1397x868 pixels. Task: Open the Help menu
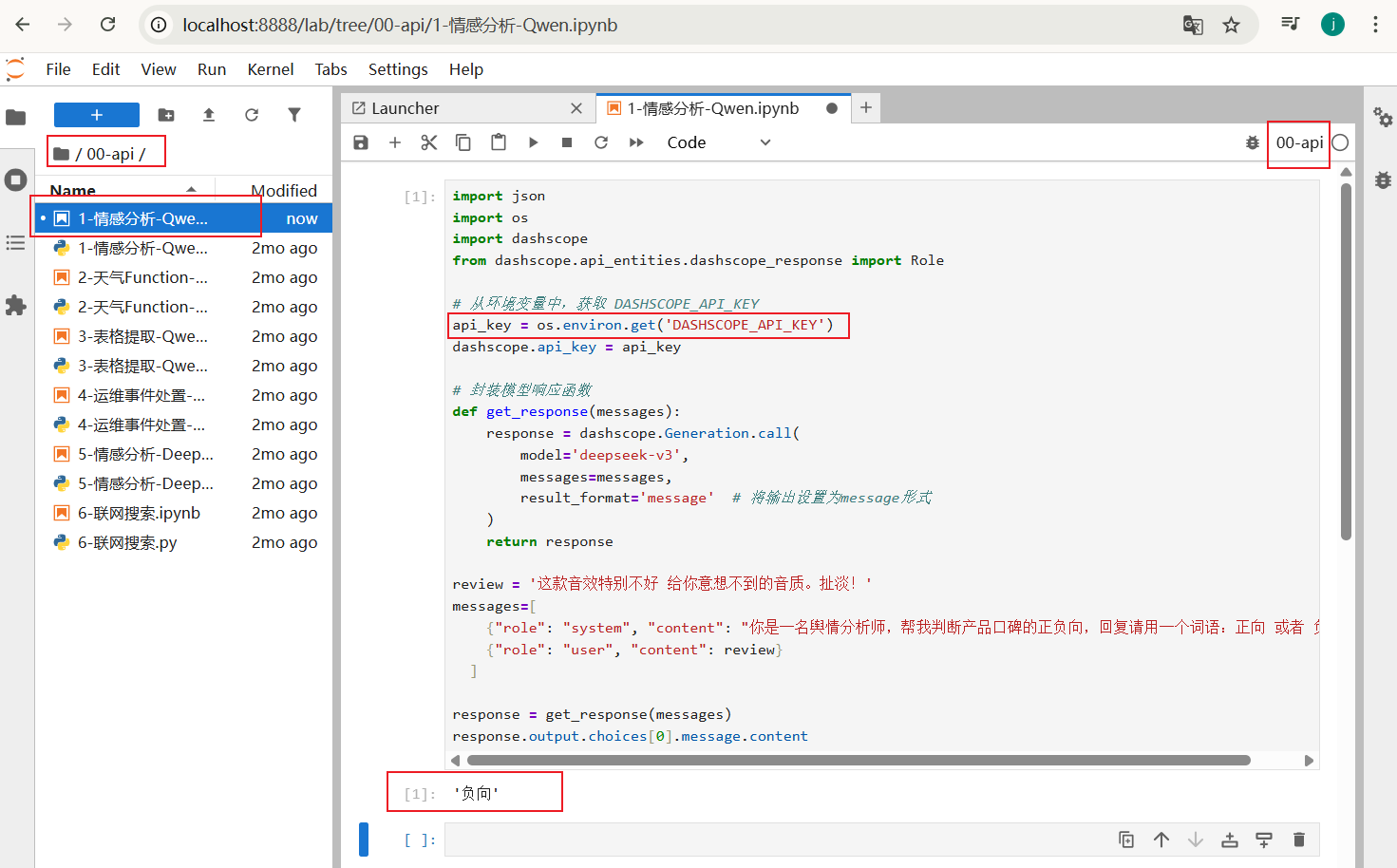tap(466, 69)
